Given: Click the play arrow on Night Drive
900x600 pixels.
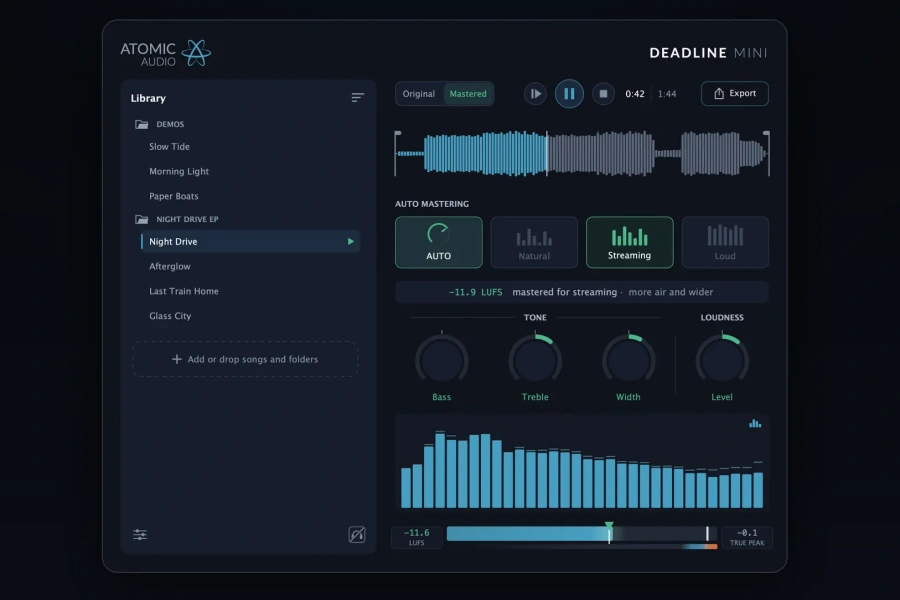Looking at the screenshot, I should tap(351, 242).
